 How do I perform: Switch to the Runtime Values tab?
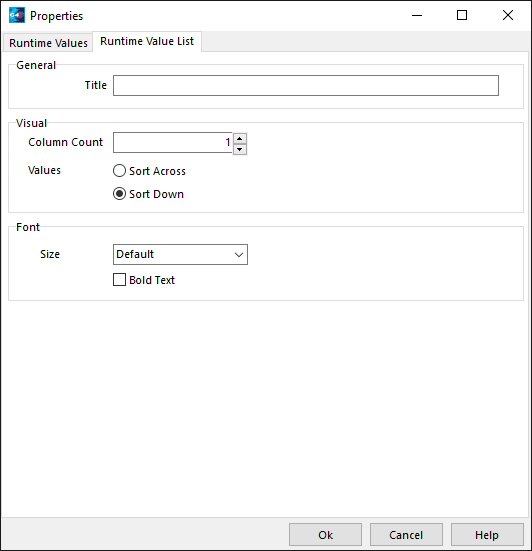[48, 43]
